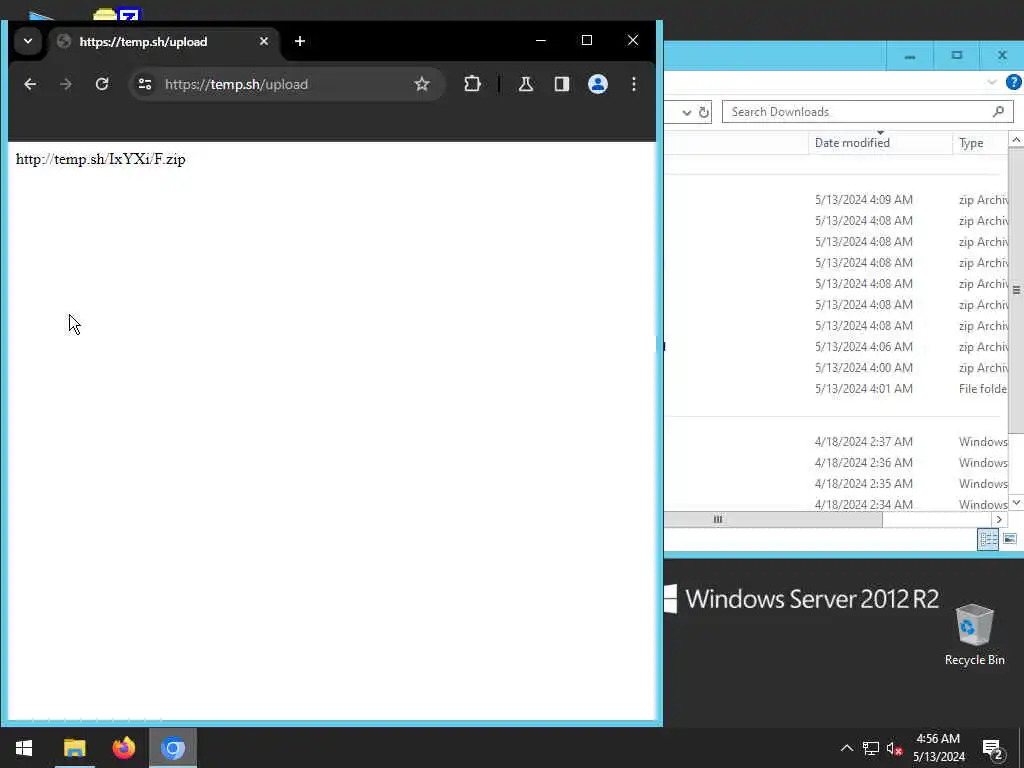1024x768 pixels.
Task: Click the search magnifier icon in Explorer
Action: pos(998,112)
